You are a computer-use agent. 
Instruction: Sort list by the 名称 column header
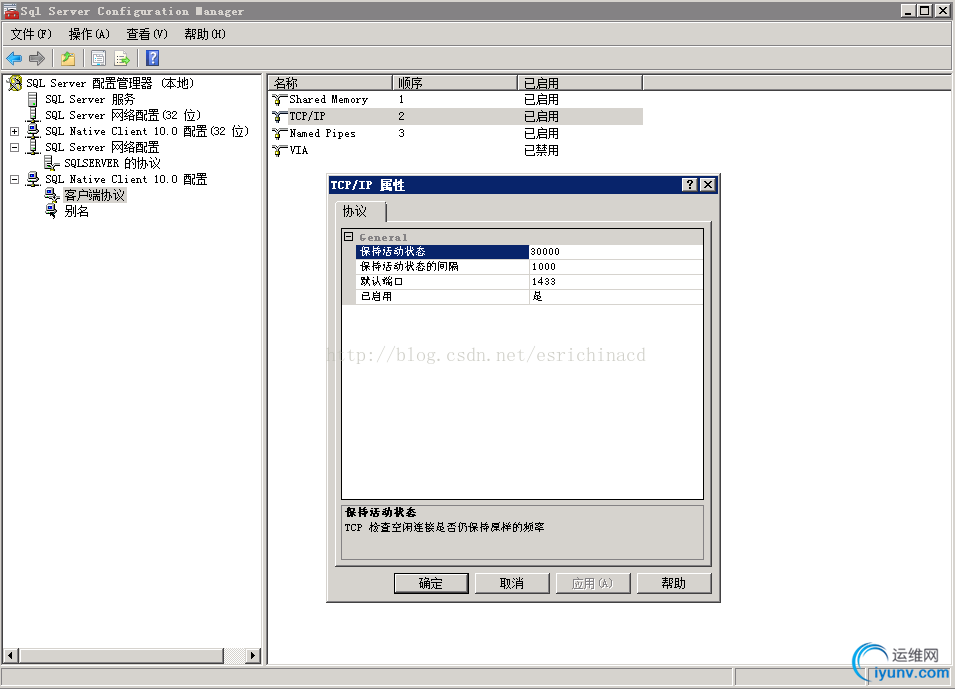pyautogui.click(x=329, y=83)
